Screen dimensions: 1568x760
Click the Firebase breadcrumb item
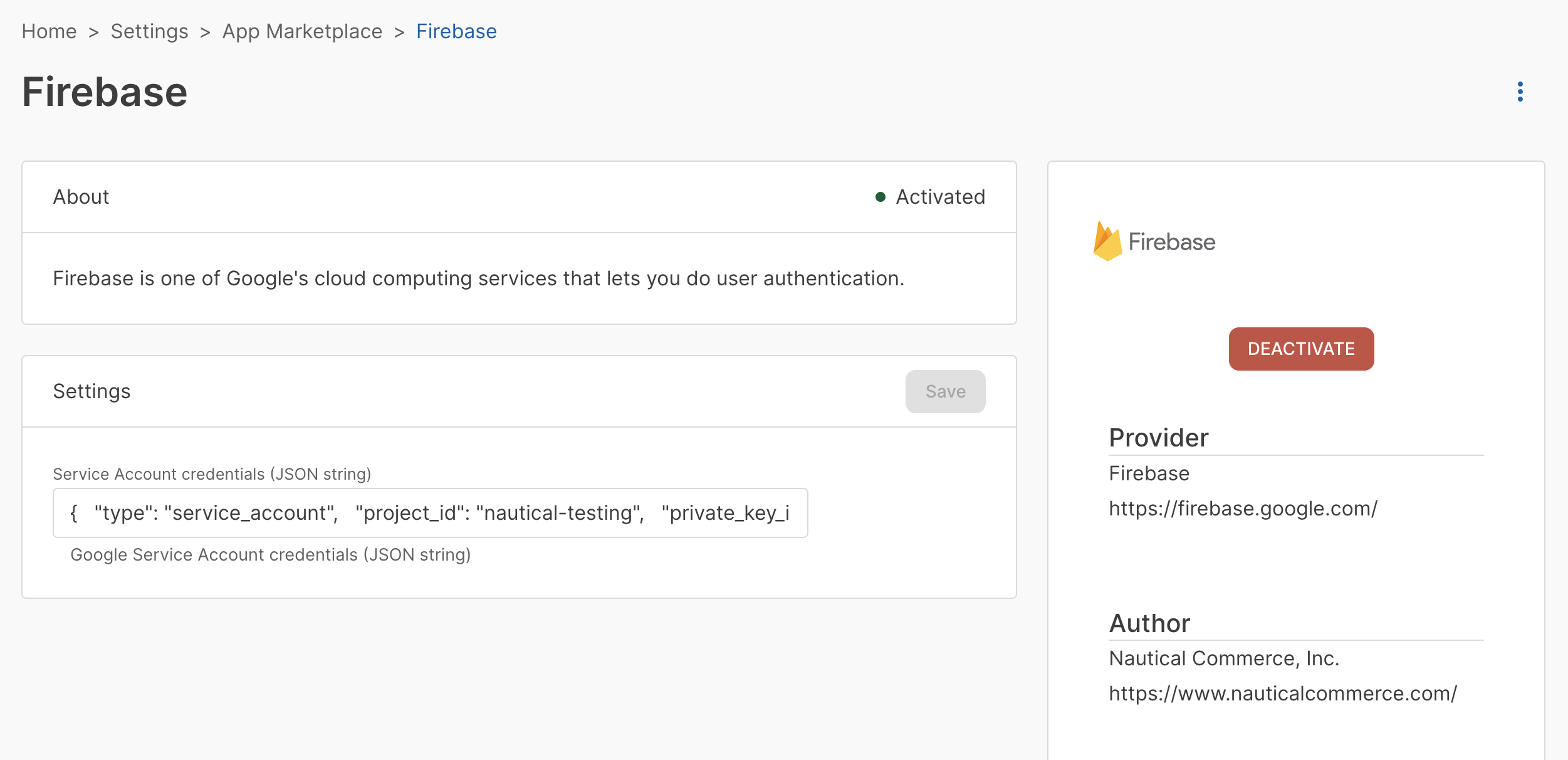[456, 31]
